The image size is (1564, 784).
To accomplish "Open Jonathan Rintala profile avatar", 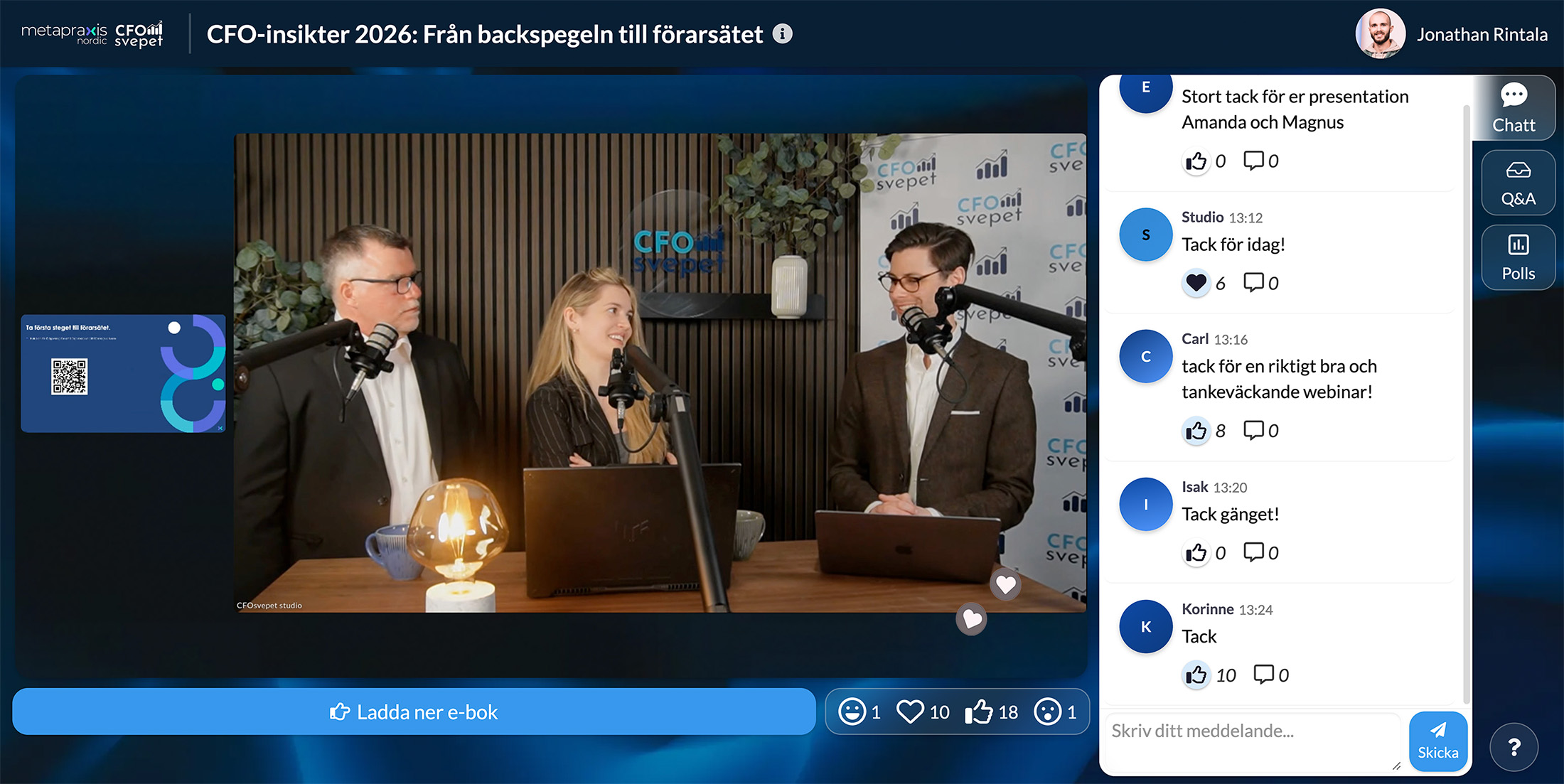I will [x=1380, y=33].
